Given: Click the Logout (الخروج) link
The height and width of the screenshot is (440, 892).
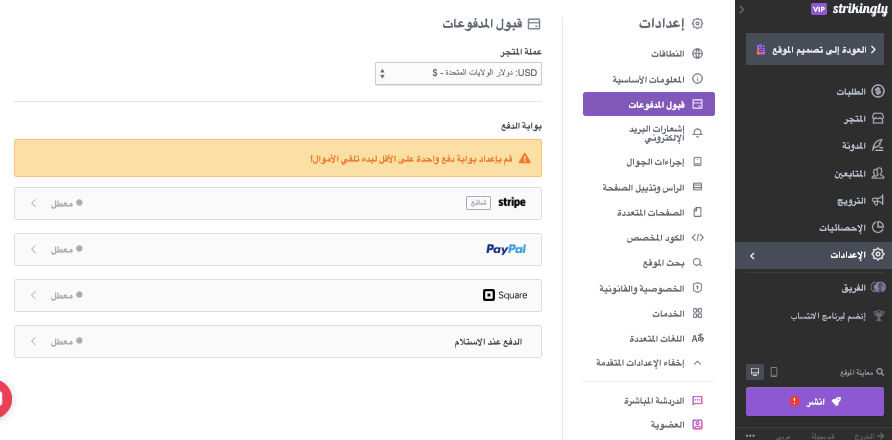Looking at the screenshot, I should 869,436.
